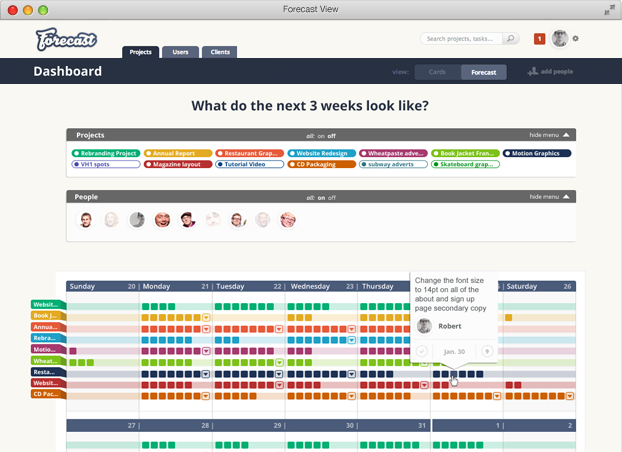Open settings gear next to avatar

(576, 38)
